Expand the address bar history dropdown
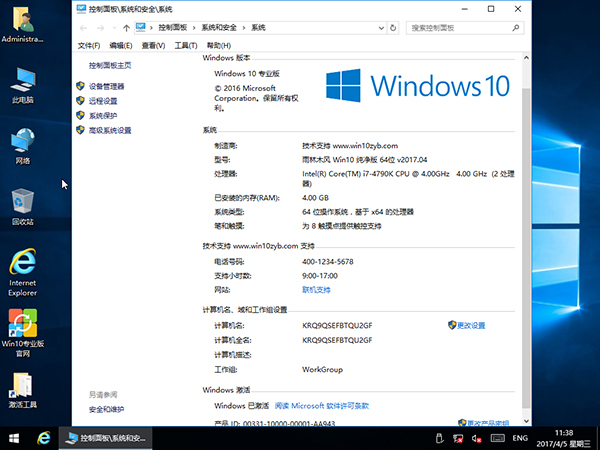This screenshot has width=600, height=450. coord(382,28)
